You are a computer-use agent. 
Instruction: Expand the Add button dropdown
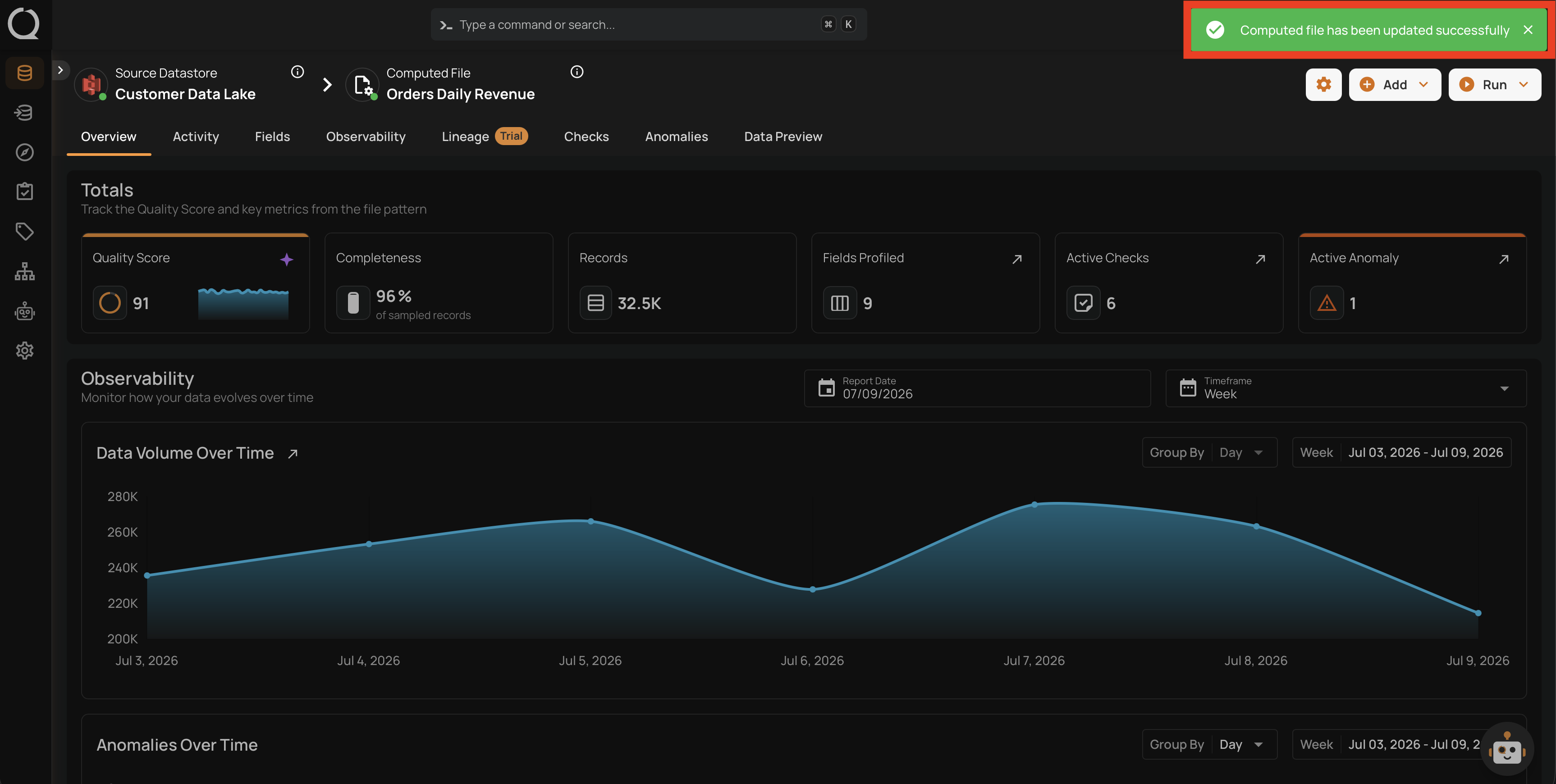pos(1424,85)
